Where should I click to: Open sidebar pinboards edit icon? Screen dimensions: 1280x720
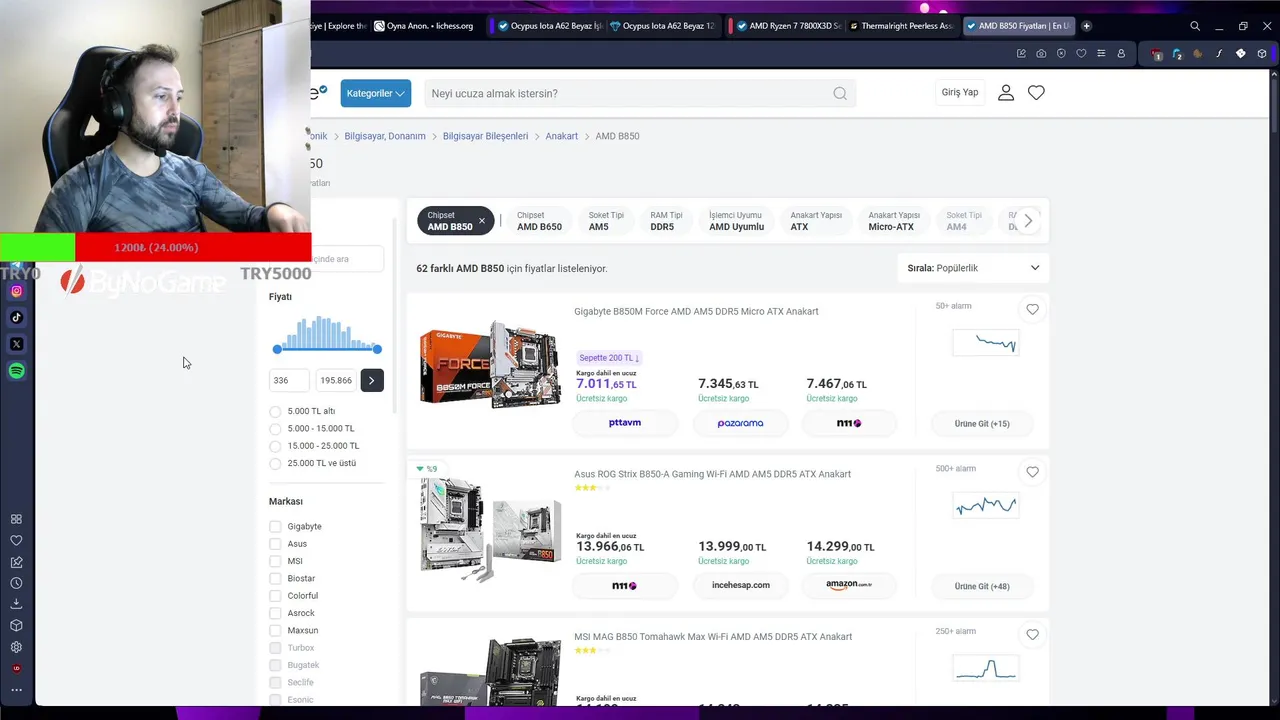coord(16,562)
